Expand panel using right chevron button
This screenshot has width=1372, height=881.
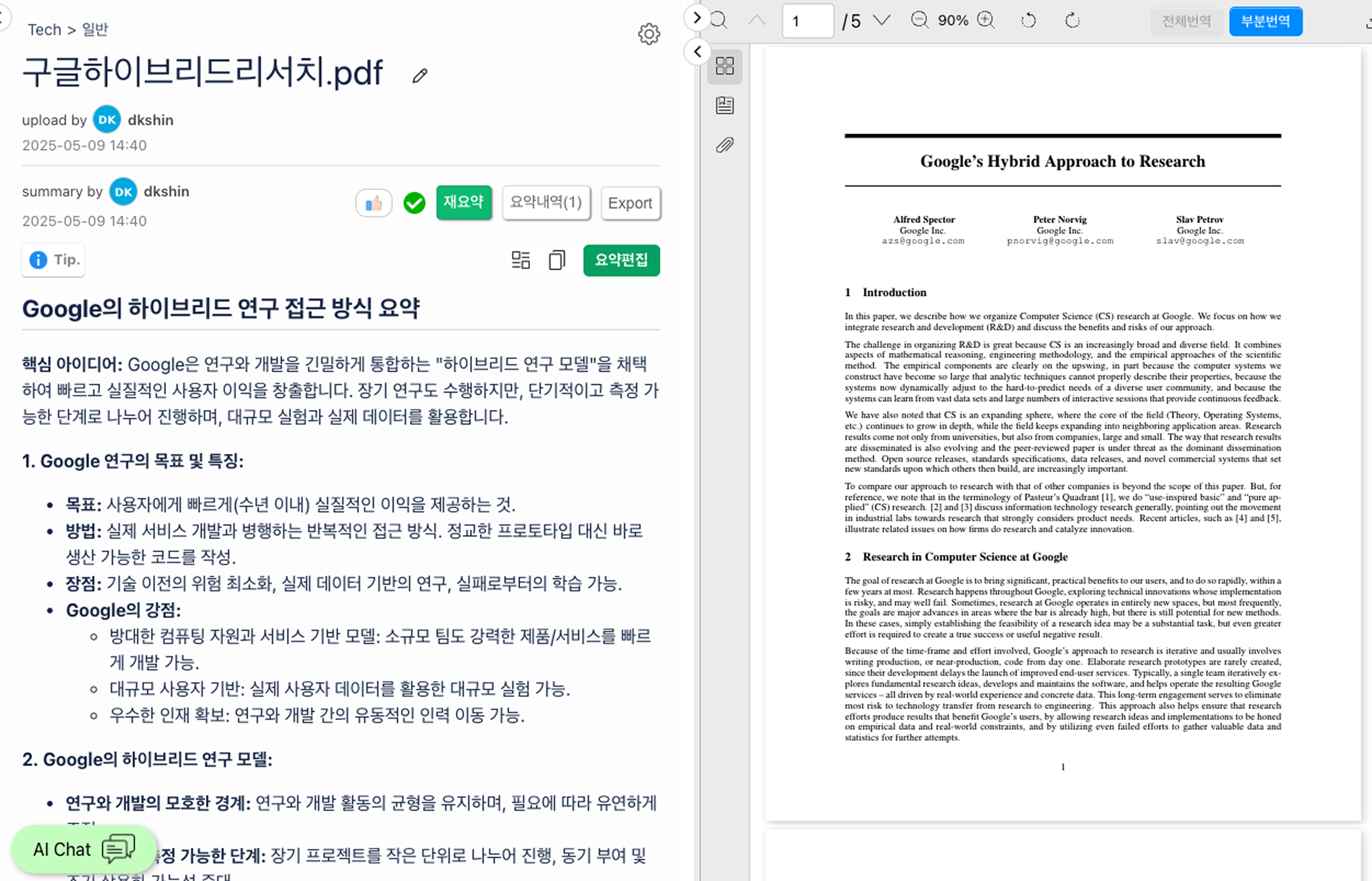tap(696, 18)
